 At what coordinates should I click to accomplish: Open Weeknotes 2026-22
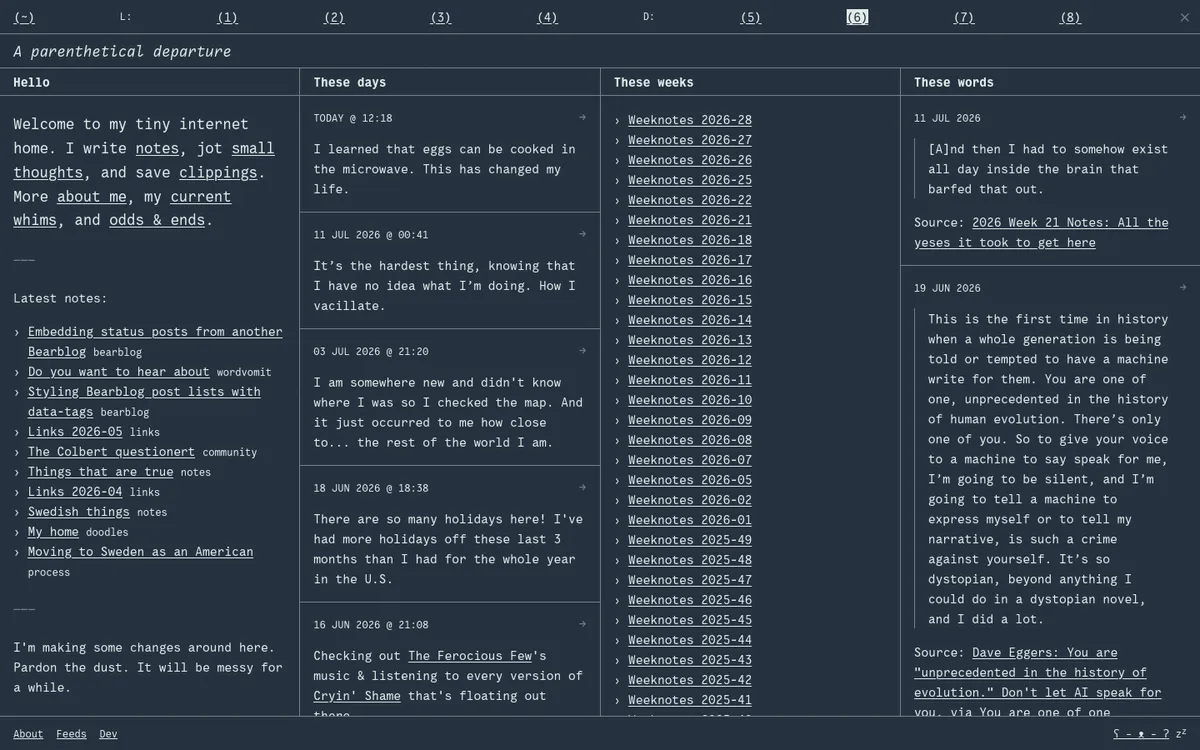(x=690, y=199)
